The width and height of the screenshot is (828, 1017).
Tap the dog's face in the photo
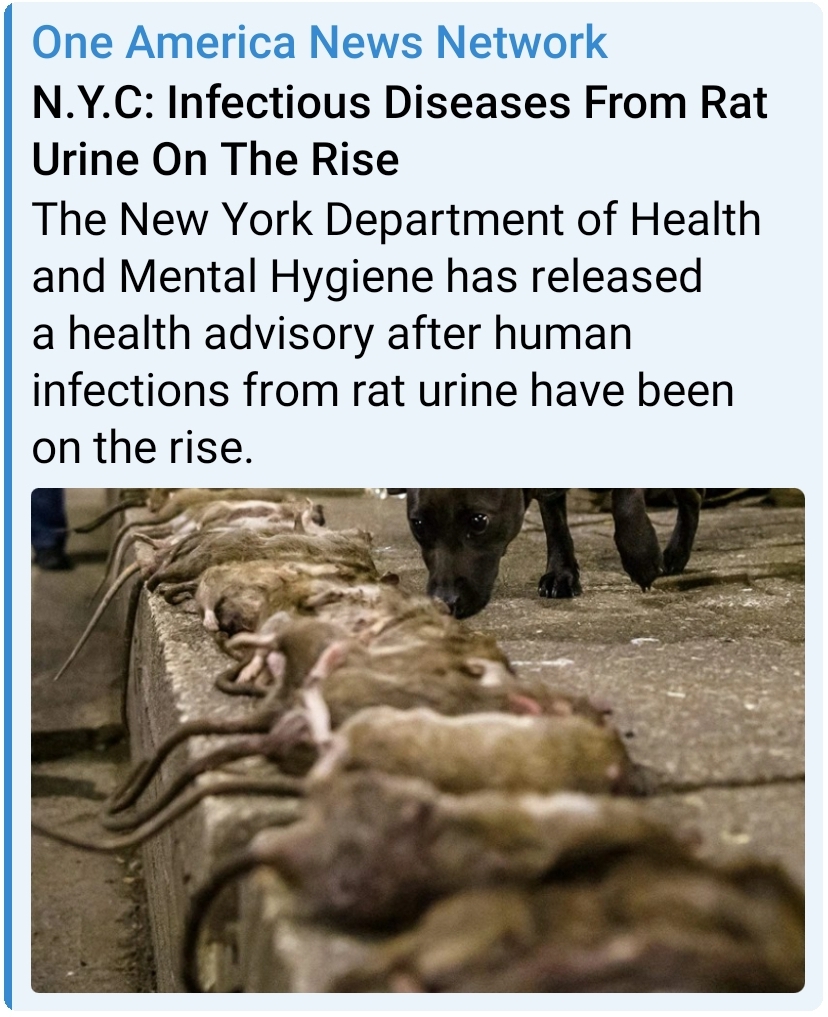click(457, 551)
